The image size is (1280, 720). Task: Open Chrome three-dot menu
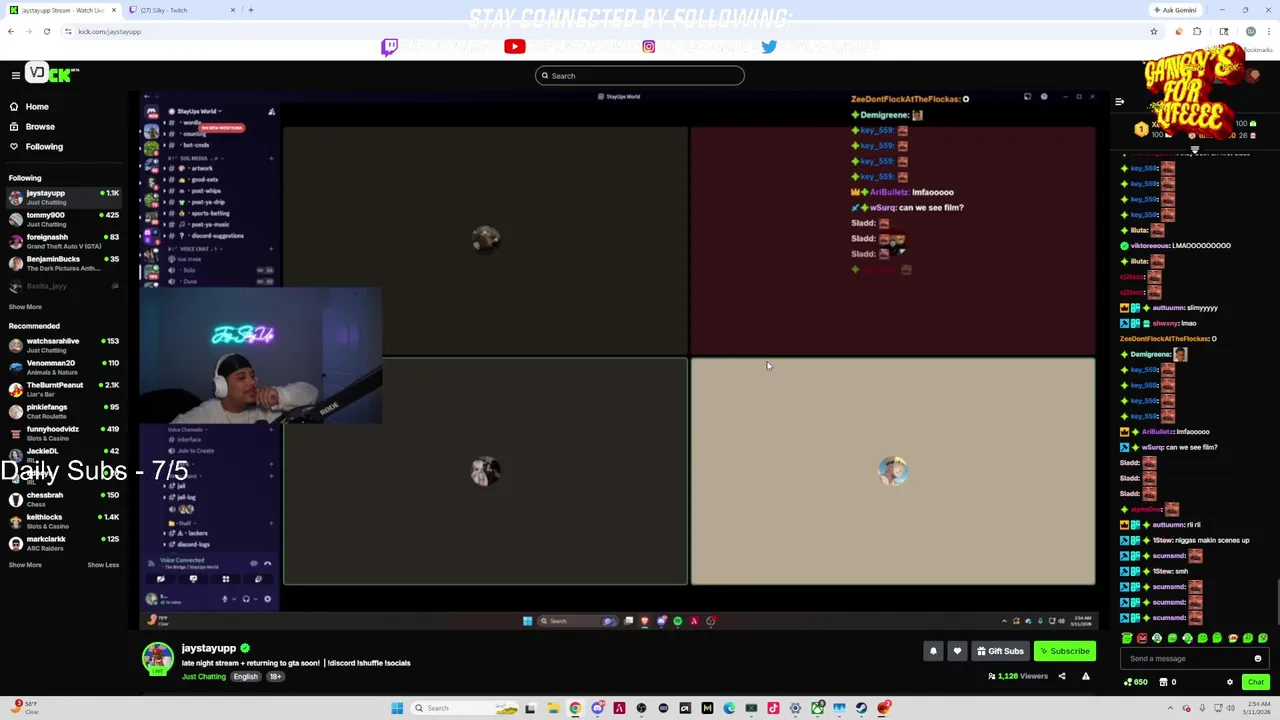point(1271,31)
